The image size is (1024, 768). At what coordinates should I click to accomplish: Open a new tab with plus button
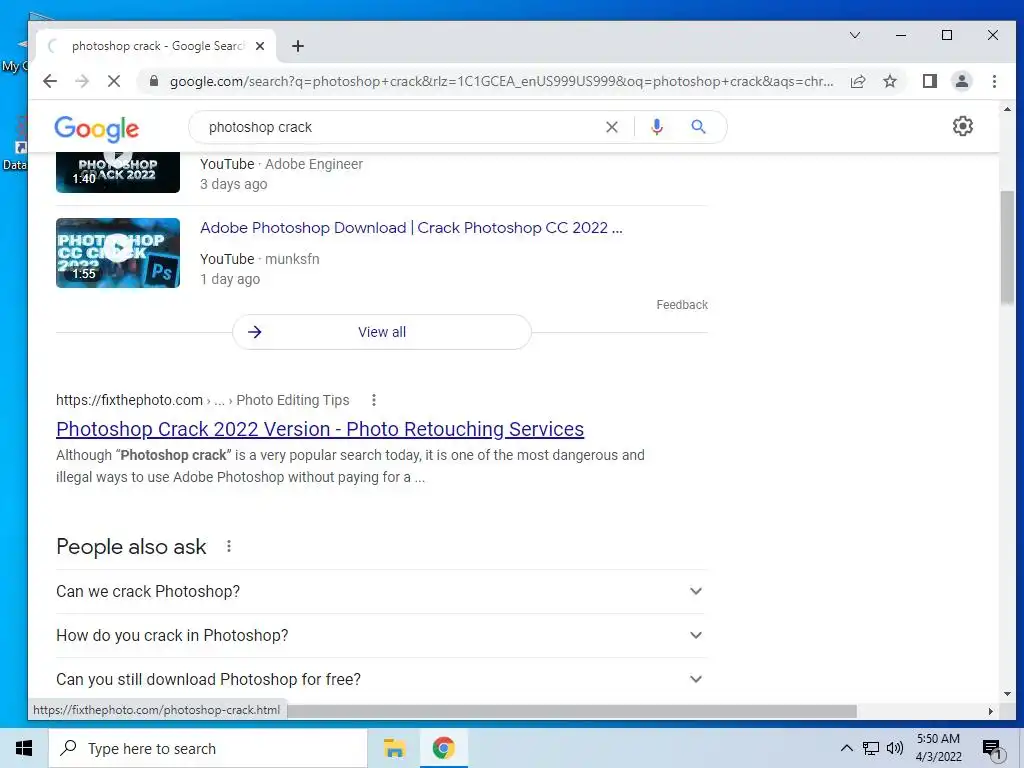coord(298,46)
